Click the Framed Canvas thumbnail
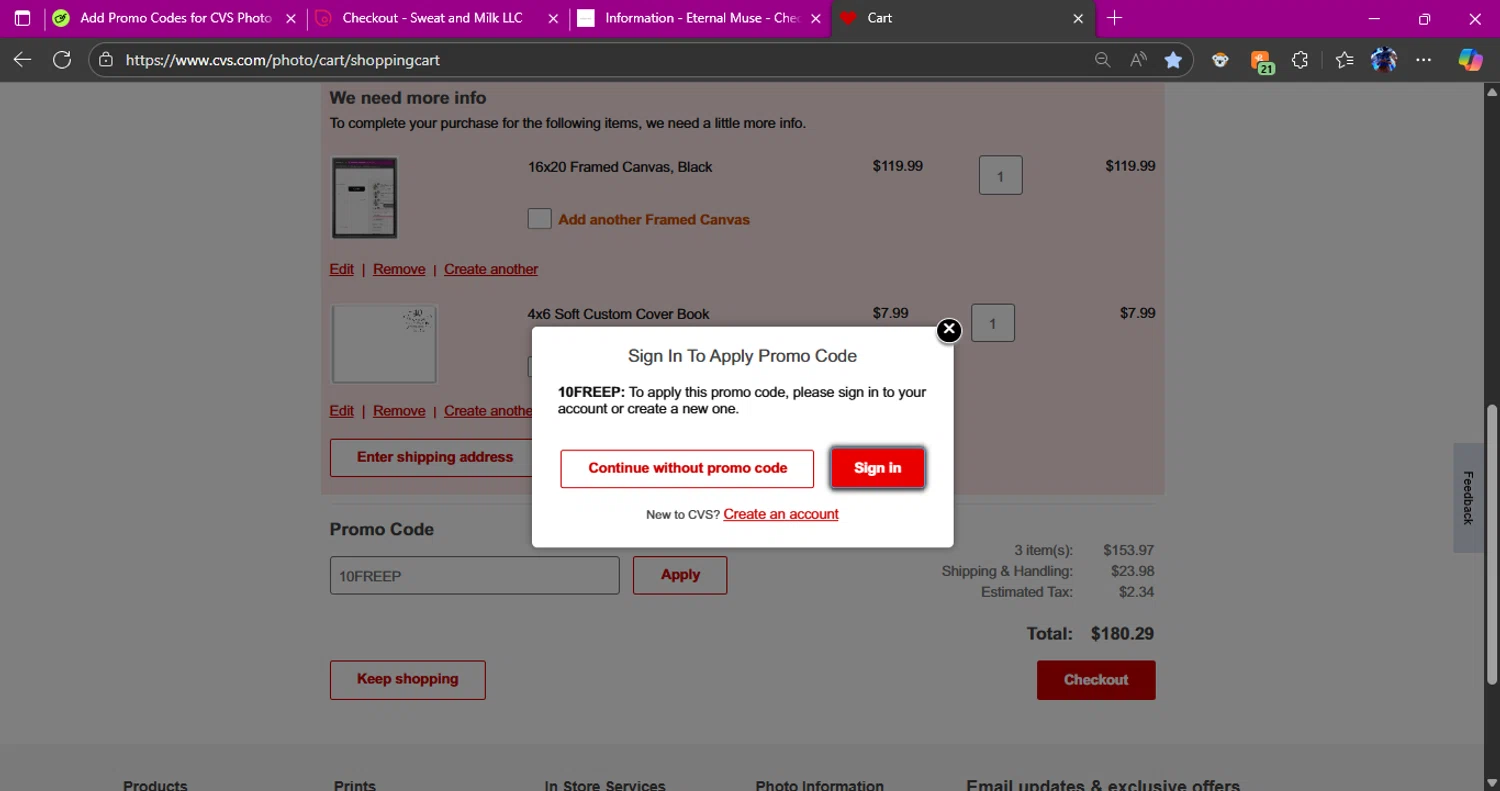Viewport: 1500px width, 791px height. coord(364,198)
